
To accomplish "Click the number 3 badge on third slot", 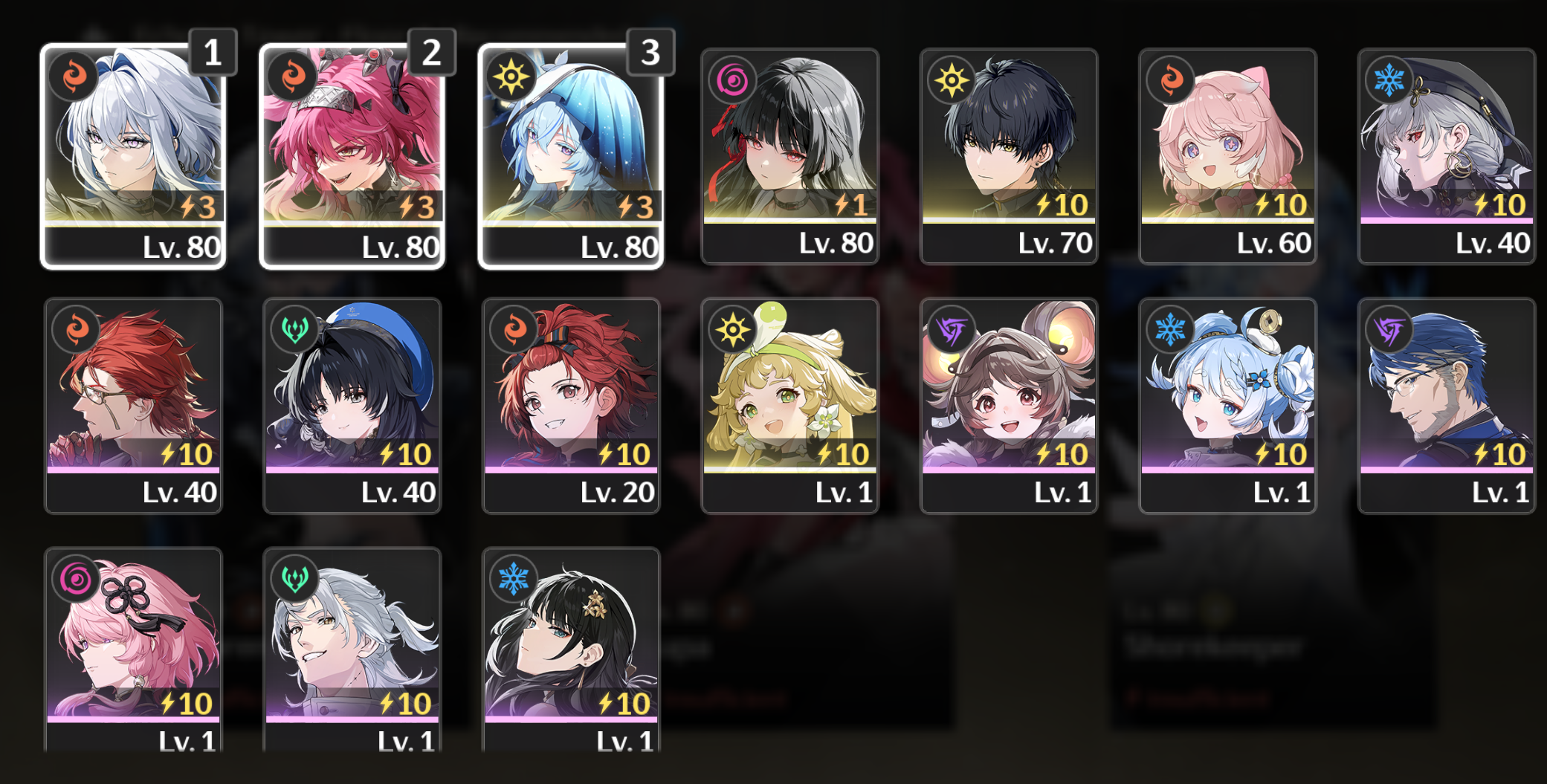I will (x=650, y=52).
